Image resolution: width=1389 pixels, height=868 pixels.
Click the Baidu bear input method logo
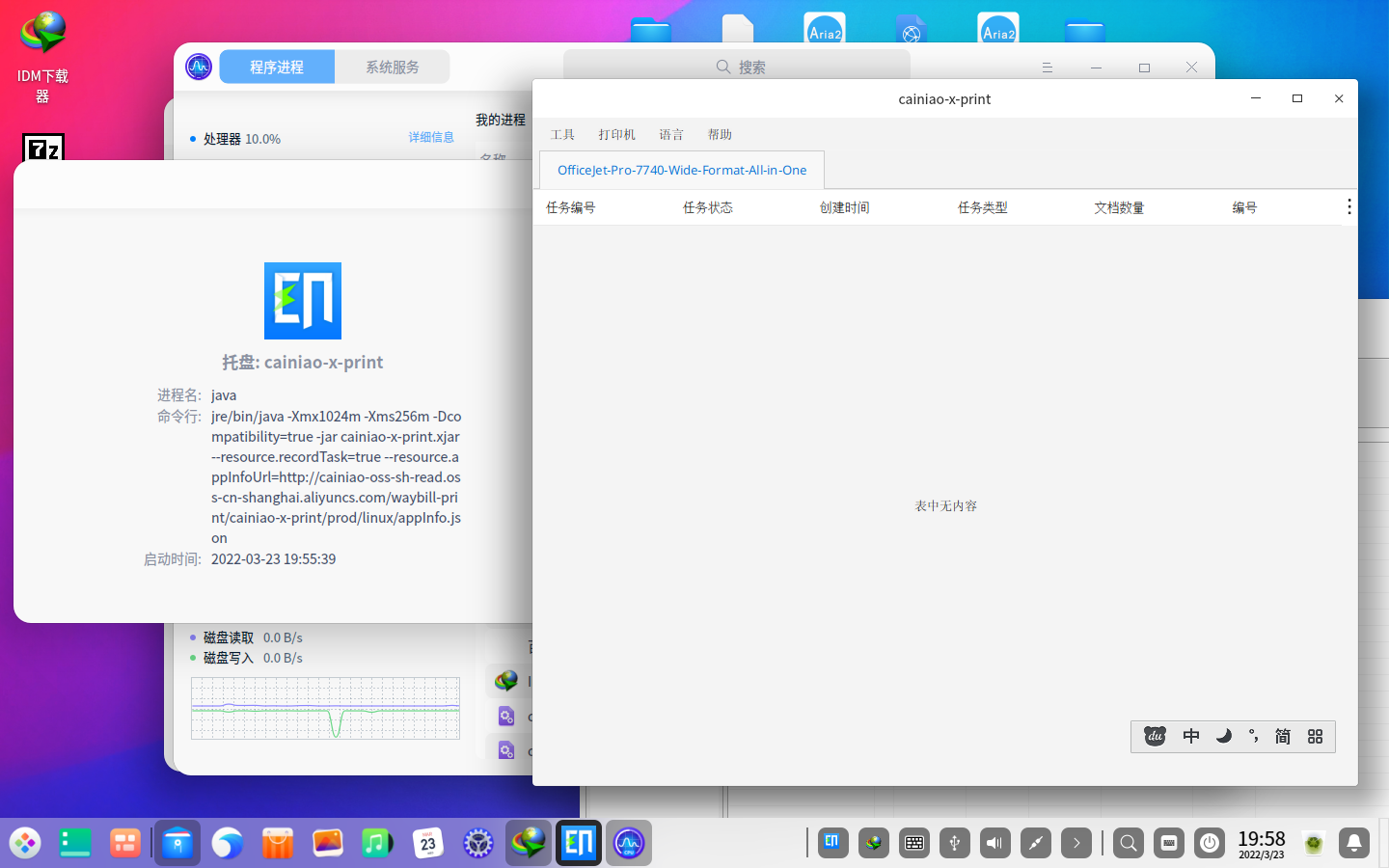tap(1155, 737)
